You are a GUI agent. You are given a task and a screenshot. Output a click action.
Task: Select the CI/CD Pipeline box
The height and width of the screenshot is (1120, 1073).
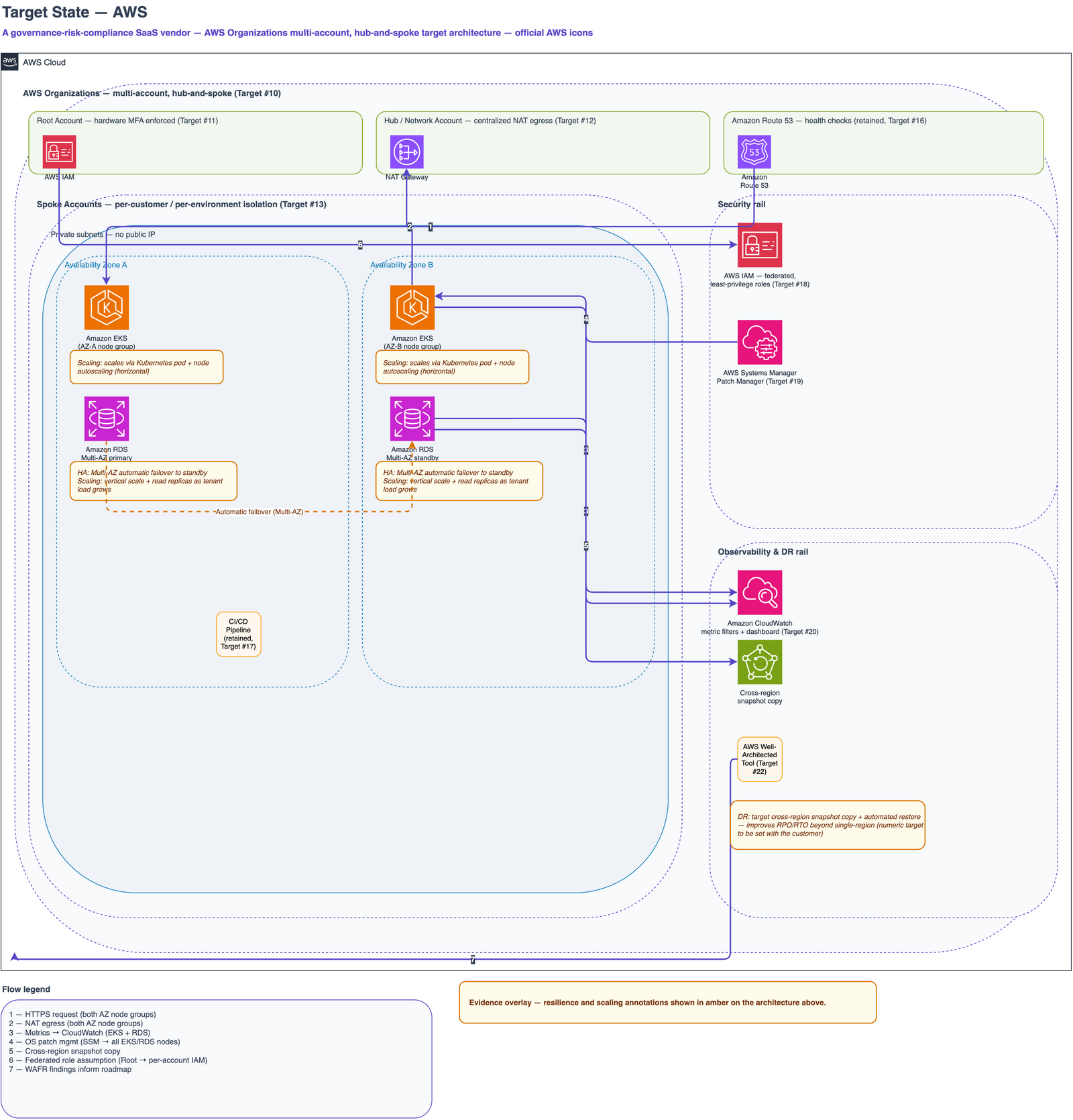click(238, 634)
